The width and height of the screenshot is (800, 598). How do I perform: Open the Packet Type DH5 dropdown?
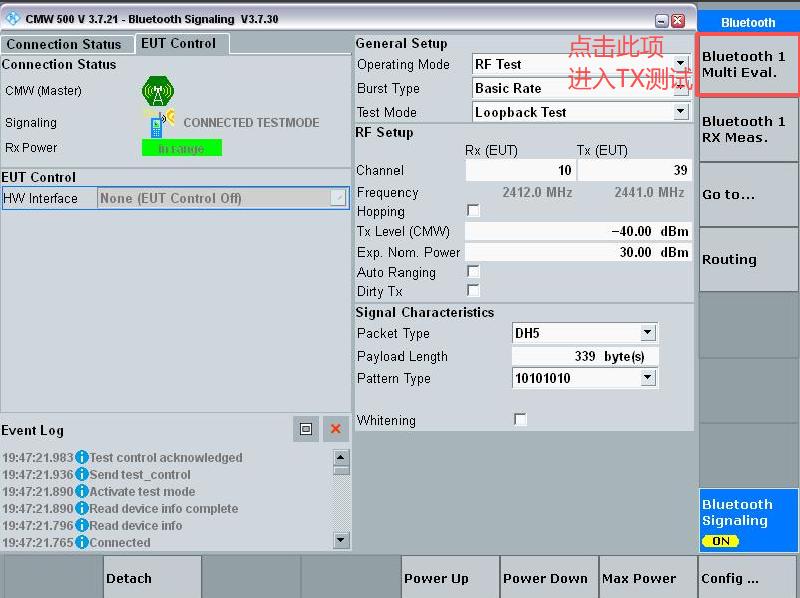(648, 333)
